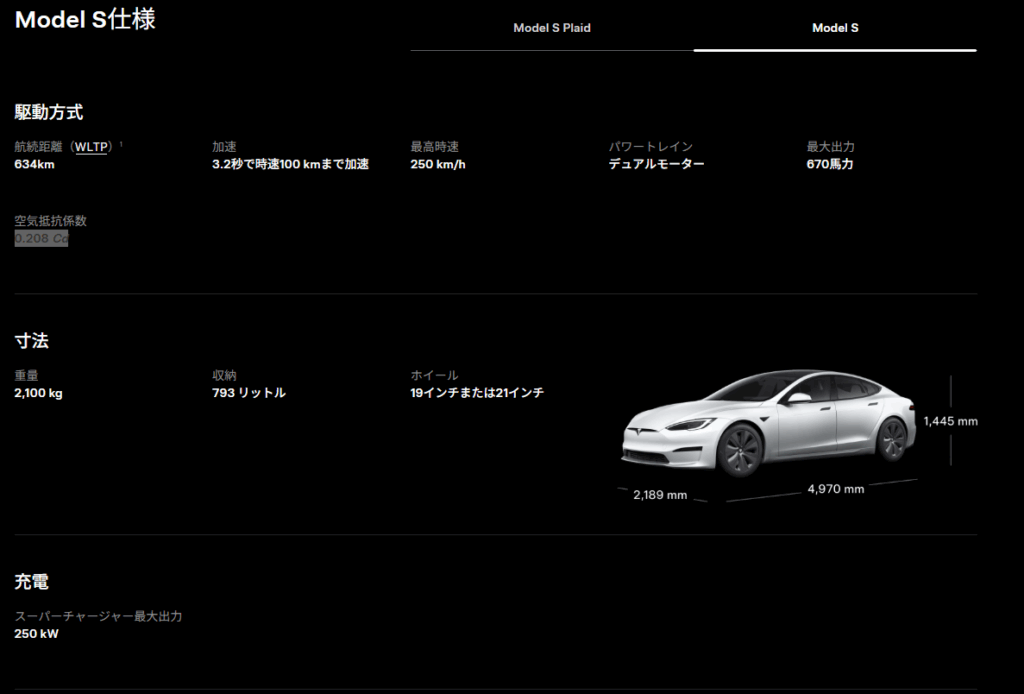Click the 250 kW charging value

[x=37, y=634]
